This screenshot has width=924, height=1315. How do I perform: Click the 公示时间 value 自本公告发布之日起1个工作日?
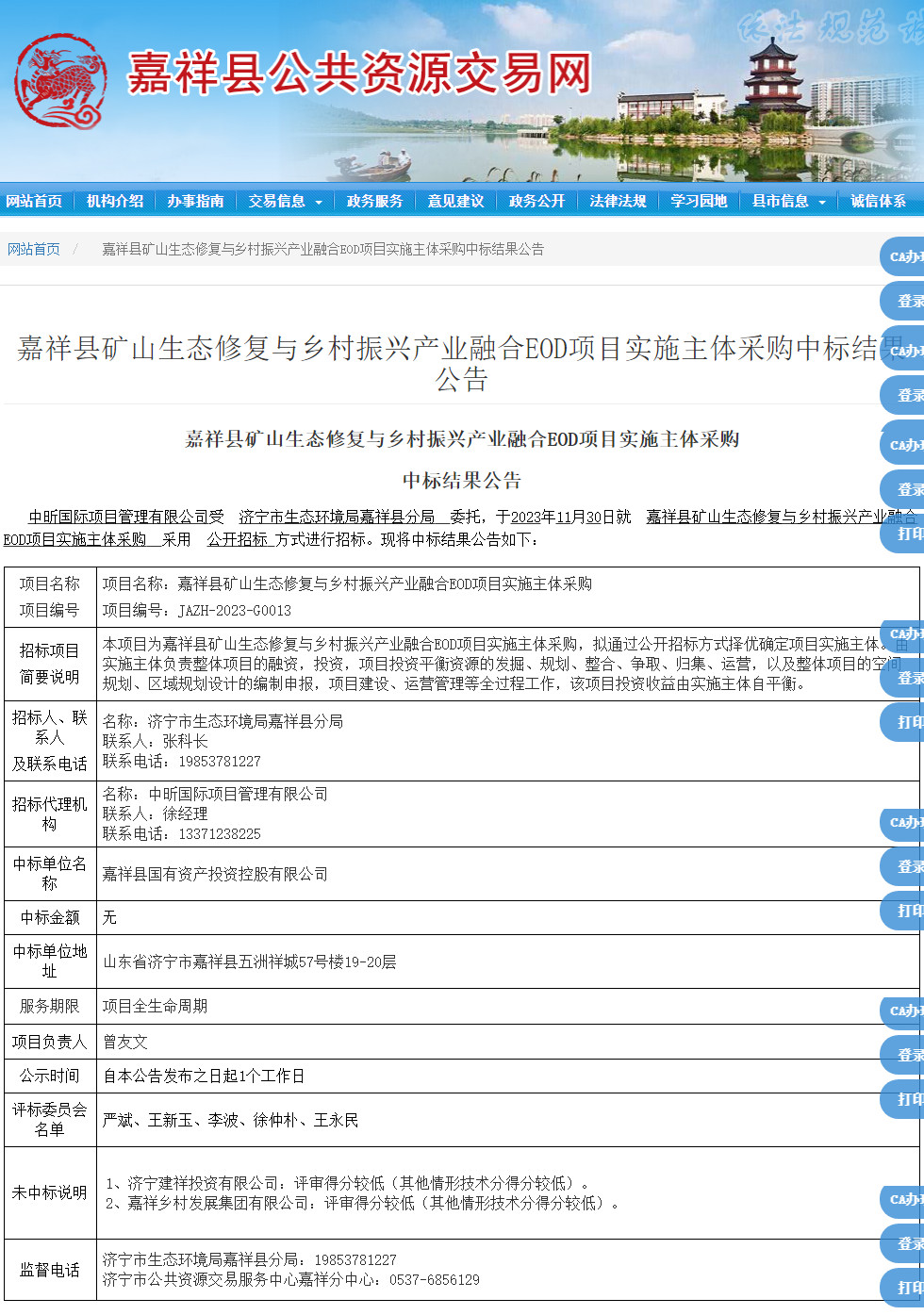pos(204,1076)
